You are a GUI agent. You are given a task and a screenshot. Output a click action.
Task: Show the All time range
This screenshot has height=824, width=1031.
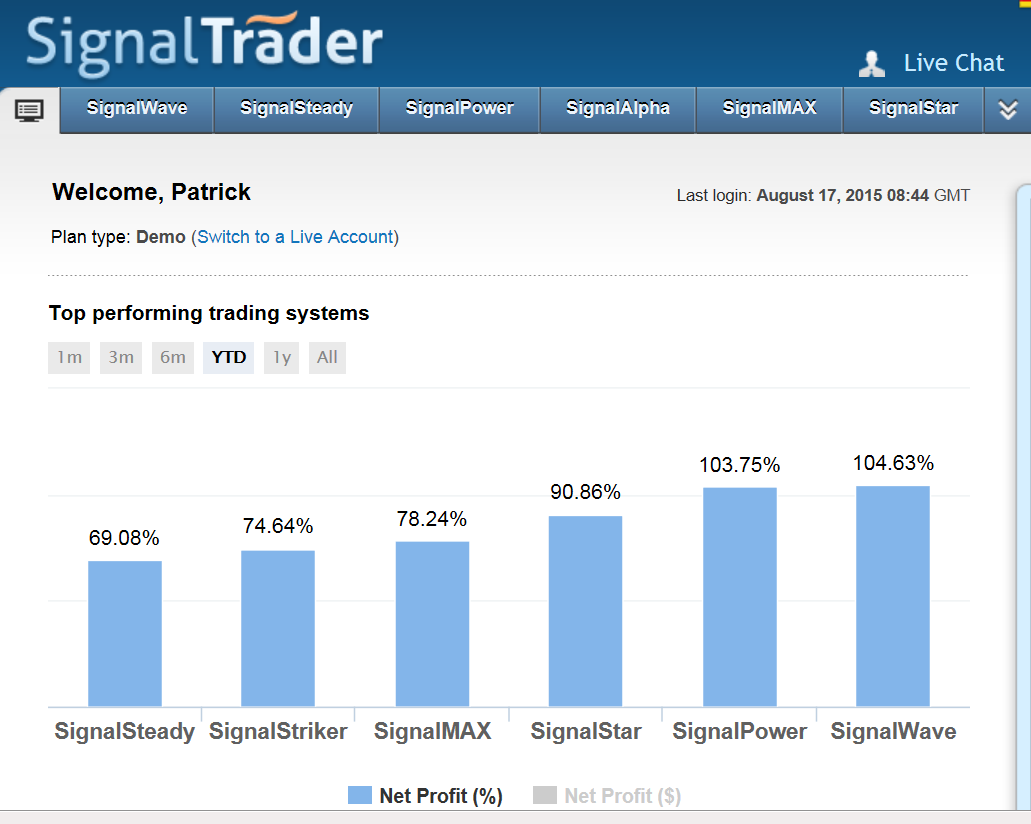tap(327, 358)
